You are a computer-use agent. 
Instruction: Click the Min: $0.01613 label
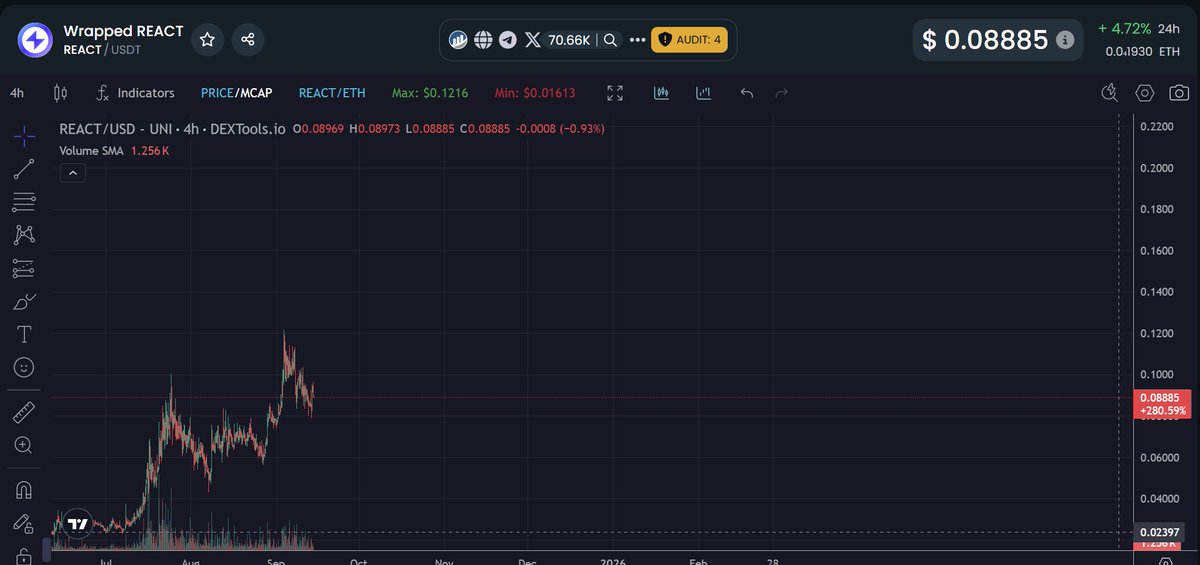coord(535,93)
